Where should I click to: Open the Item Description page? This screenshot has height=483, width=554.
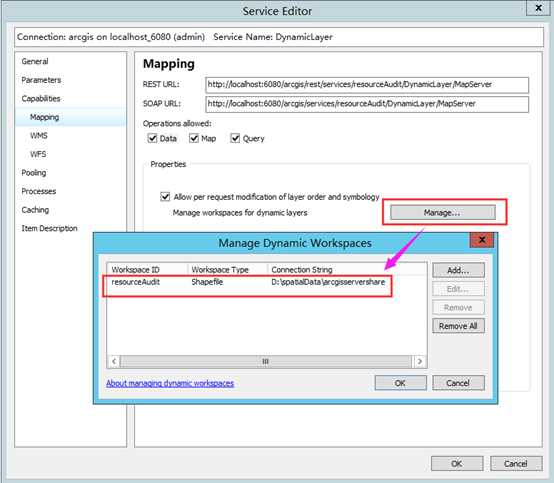click(49, 228)
